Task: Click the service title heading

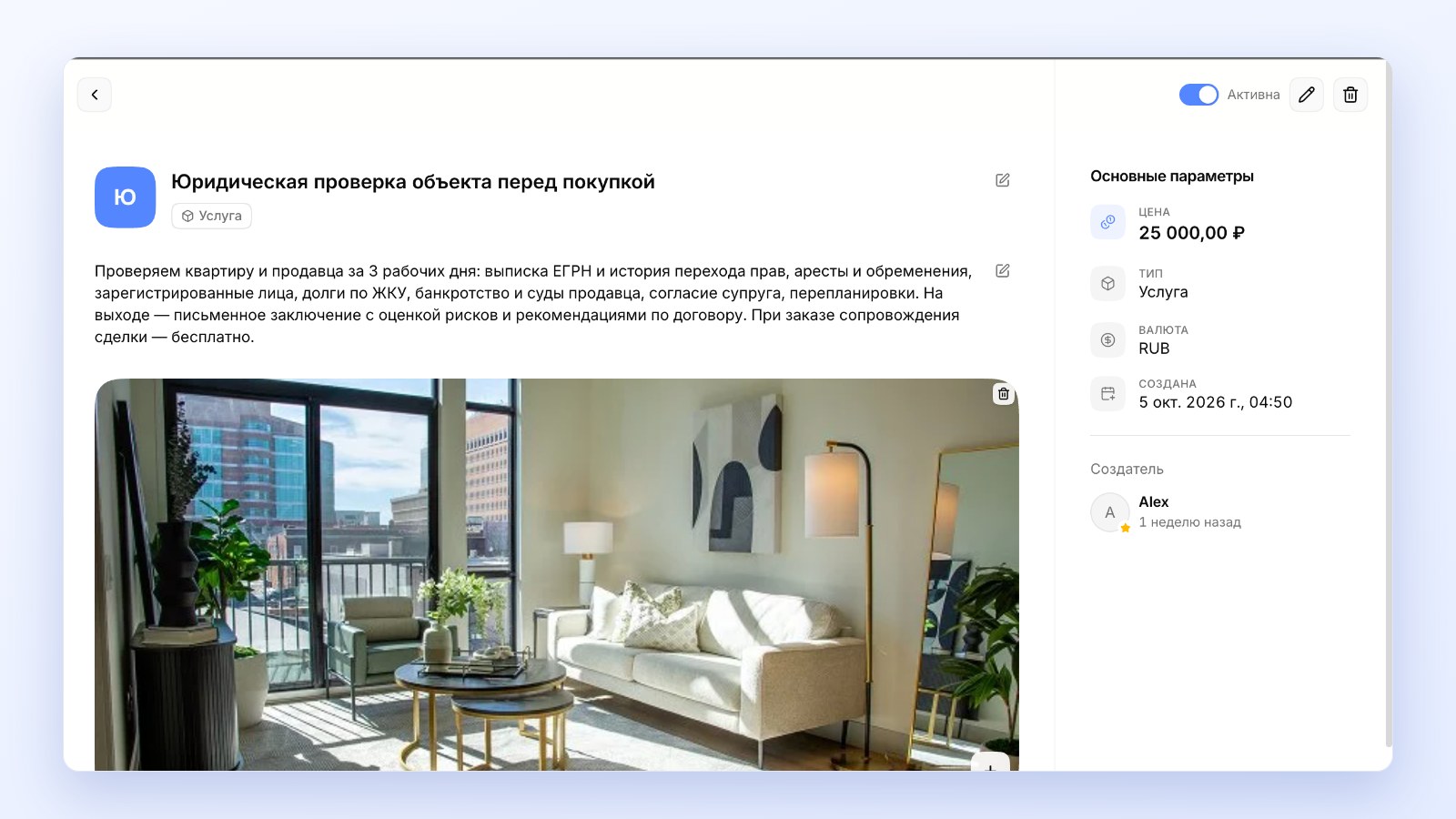Action: [x=413, y=182]
